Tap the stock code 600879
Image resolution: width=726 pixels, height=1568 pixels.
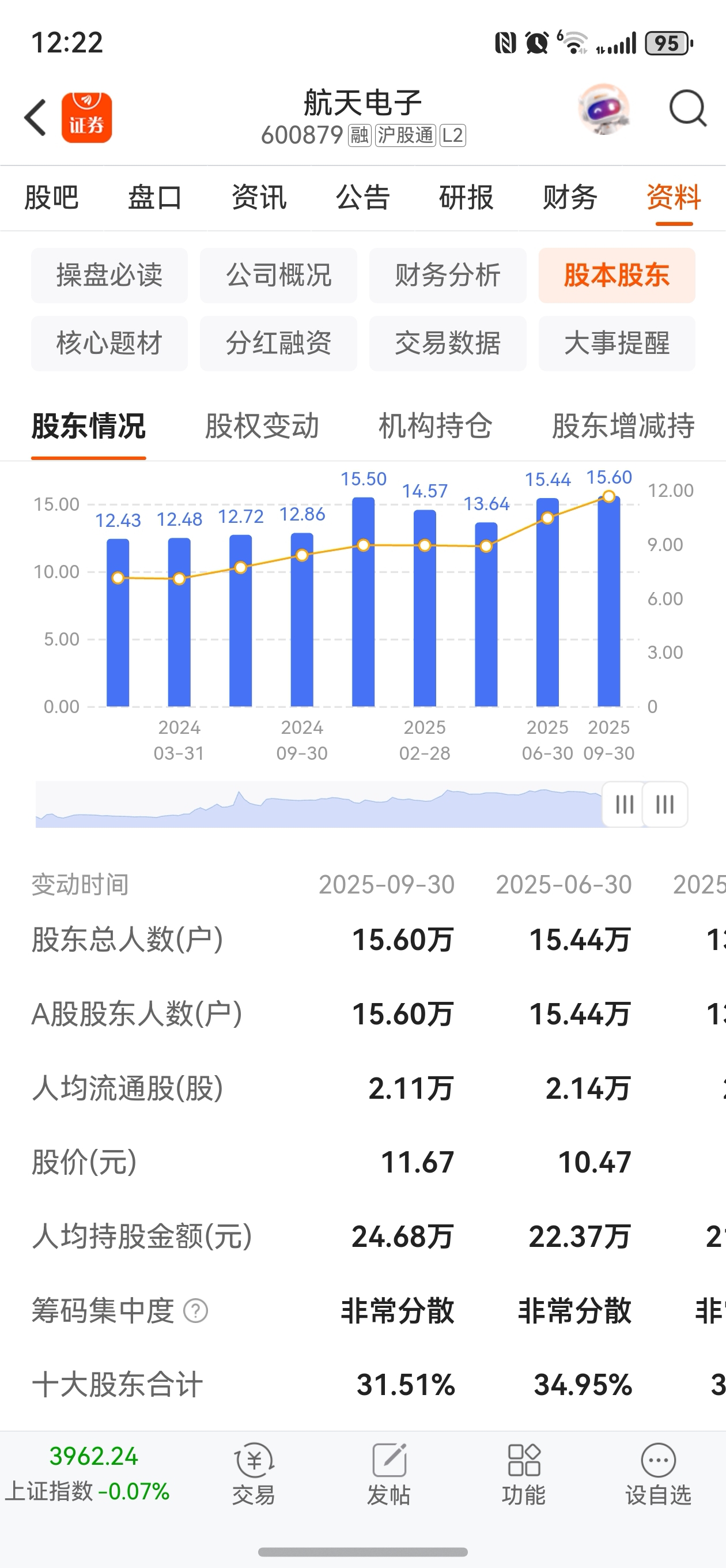click(x=302, y=135)
